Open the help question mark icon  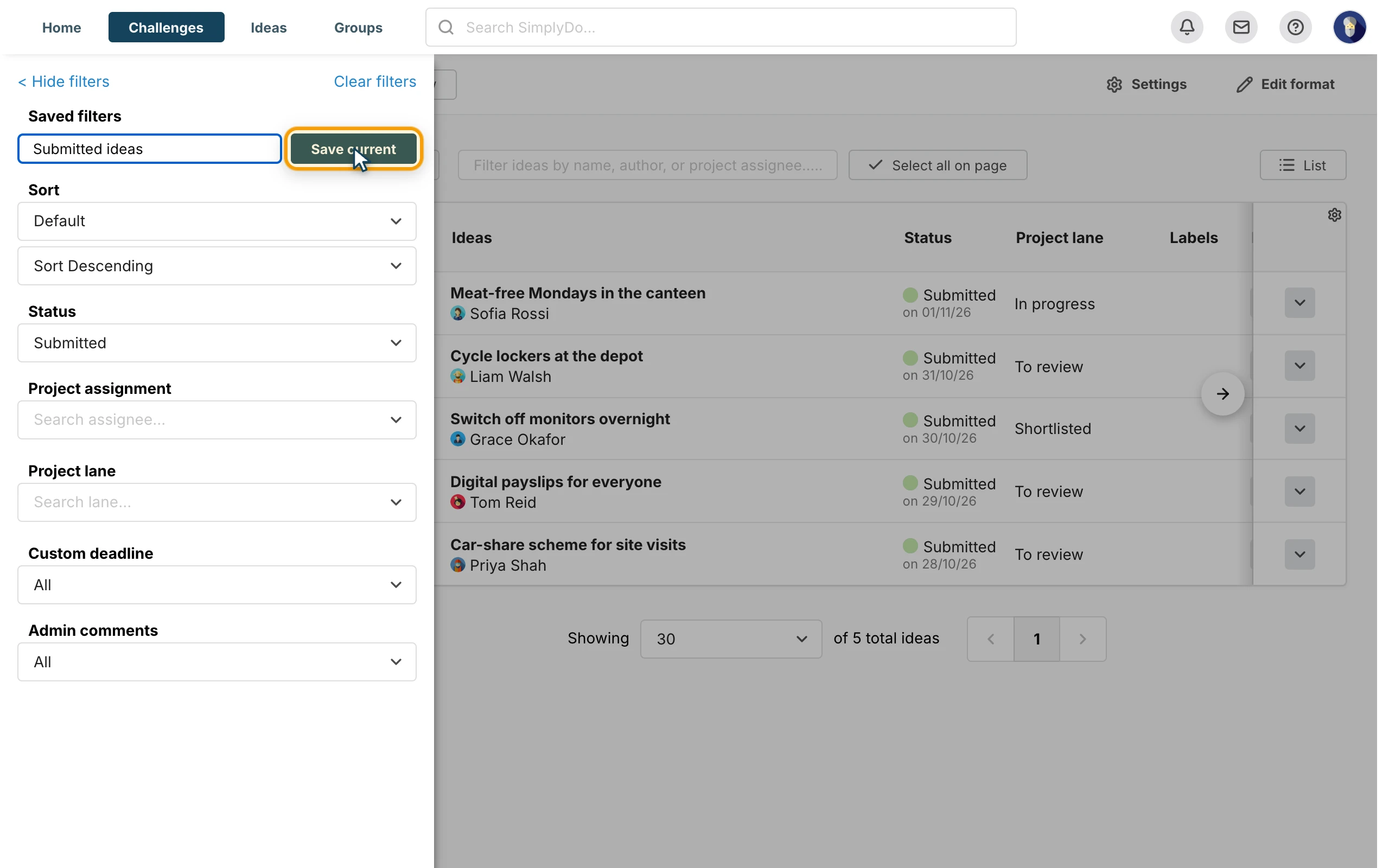[x=1295, y=27]
